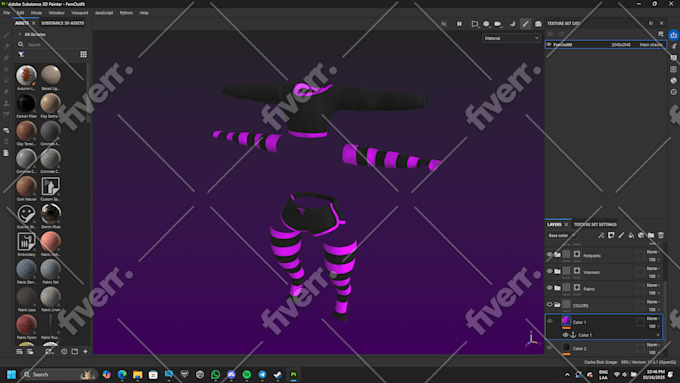The width and height of the screenshot is (680, 383).
Task: Select the Color 1 purple layer thumbnail
Action: click(566, 321)
